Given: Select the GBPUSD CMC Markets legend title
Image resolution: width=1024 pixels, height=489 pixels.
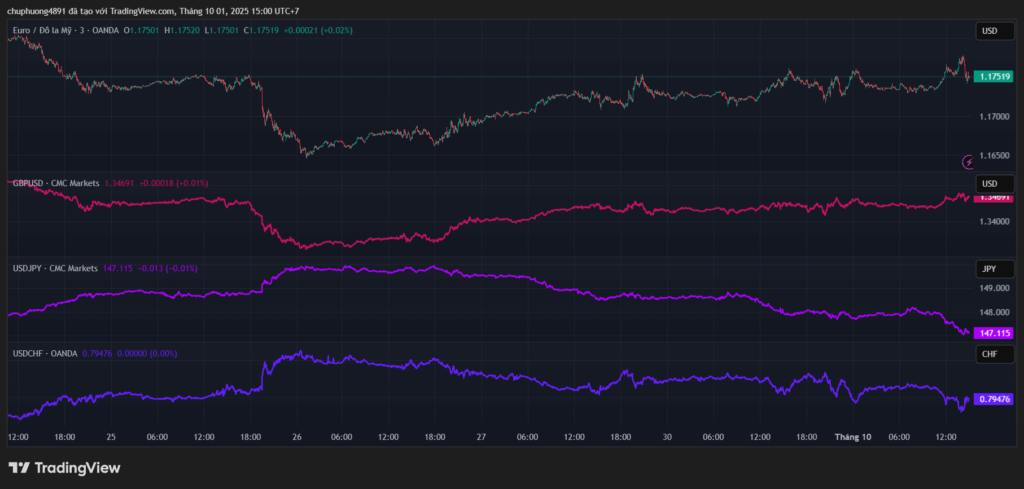Looking at the screenshot, I should [x=55, y=184].
